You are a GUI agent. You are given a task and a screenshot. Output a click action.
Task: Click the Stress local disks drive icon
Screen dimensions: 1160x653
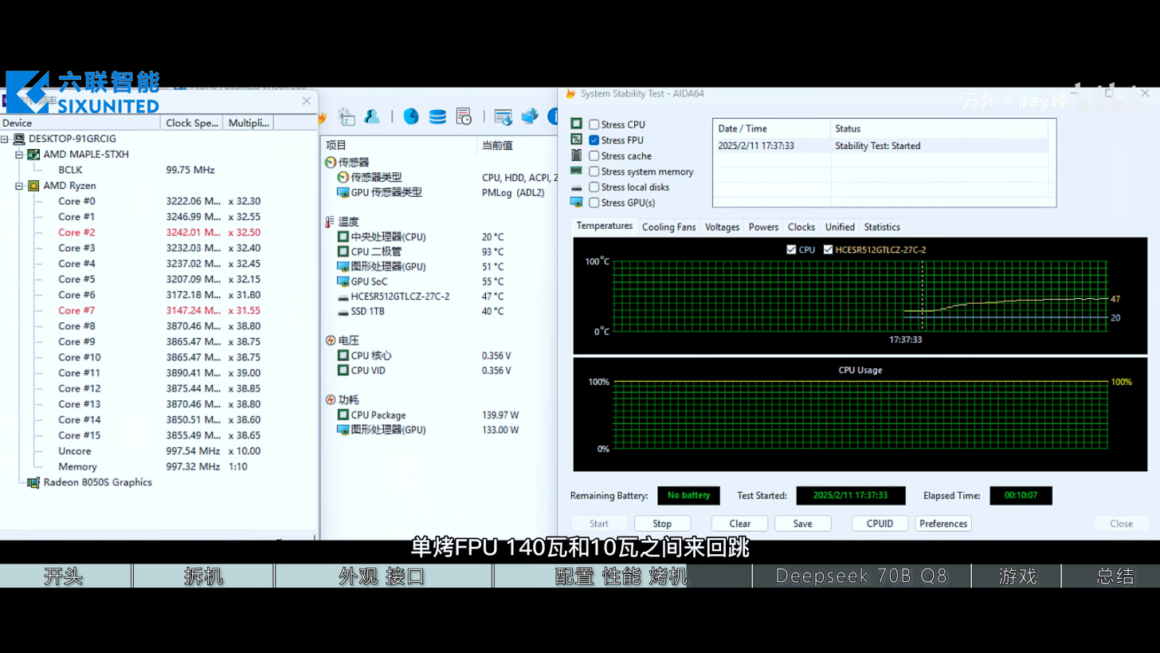pyautogui.click(x=576, y=187)
